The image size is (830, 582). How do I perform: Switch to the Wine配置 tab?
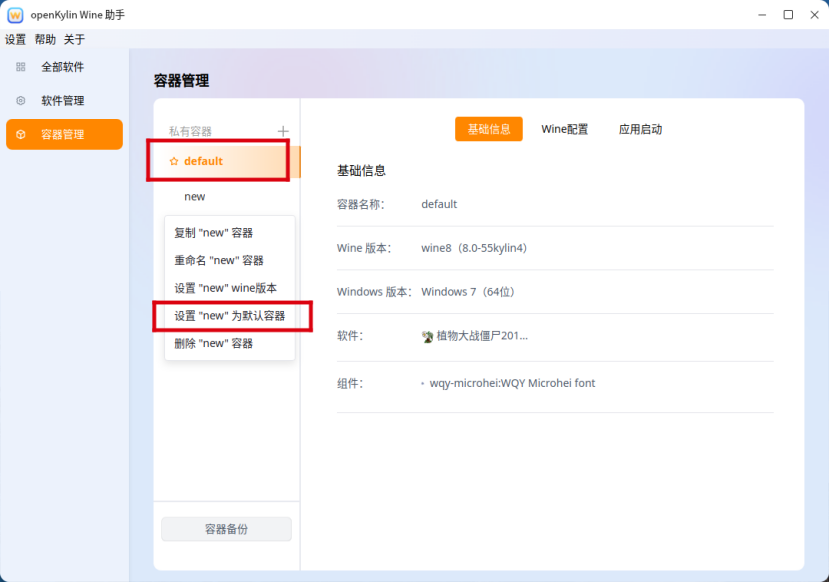pos(564,129)
